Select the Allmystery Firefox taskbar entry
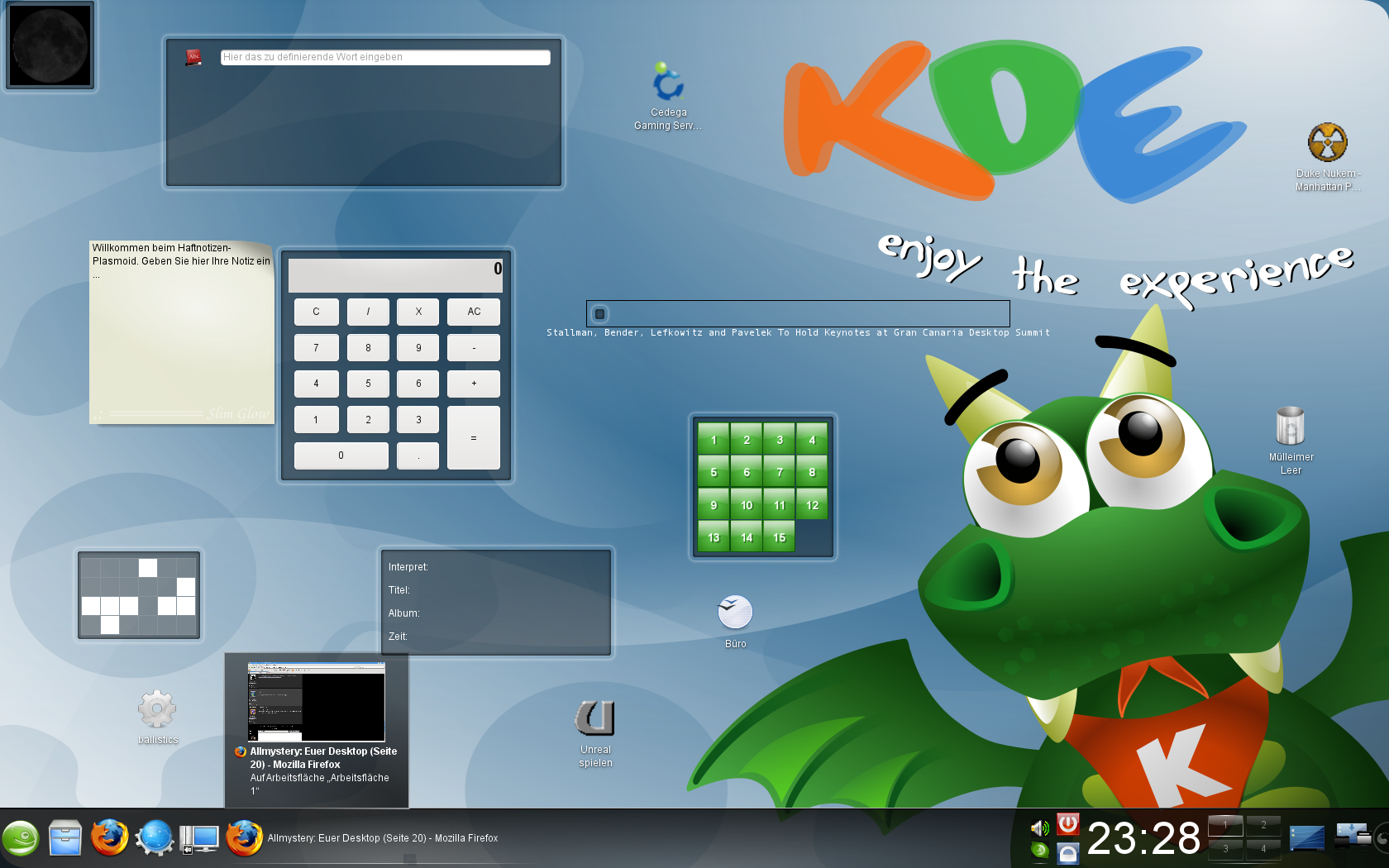The image size is (1389, 868). pyautogui.click(x=382, y=838)
